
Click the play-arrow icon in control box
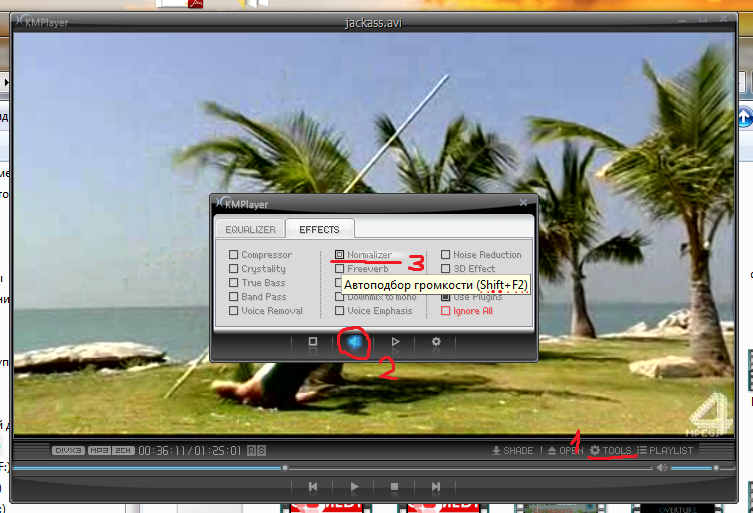396,342
